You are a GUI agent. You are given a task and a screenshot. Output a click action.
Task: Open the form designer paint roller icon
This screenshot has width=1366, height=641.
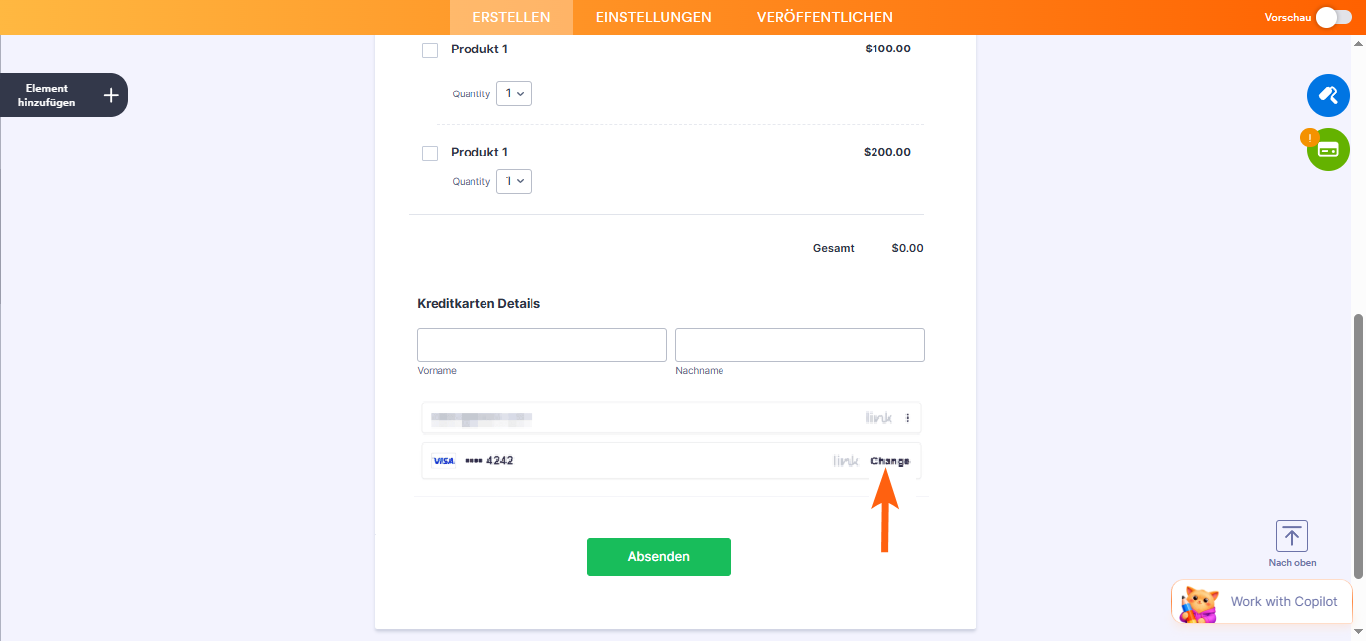point(1328,95)
